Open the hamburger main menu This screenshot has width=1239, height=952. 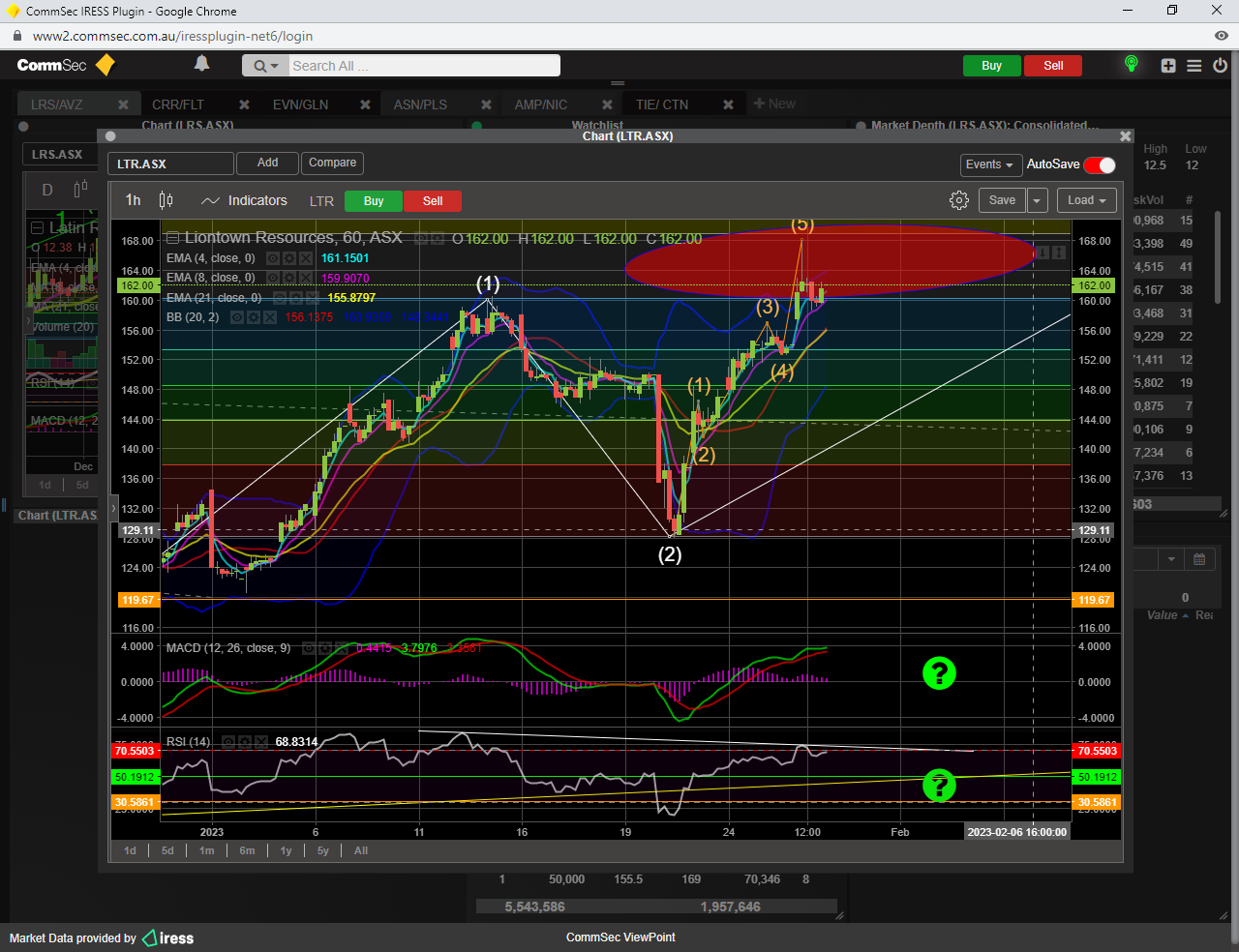pos(1194,66)
